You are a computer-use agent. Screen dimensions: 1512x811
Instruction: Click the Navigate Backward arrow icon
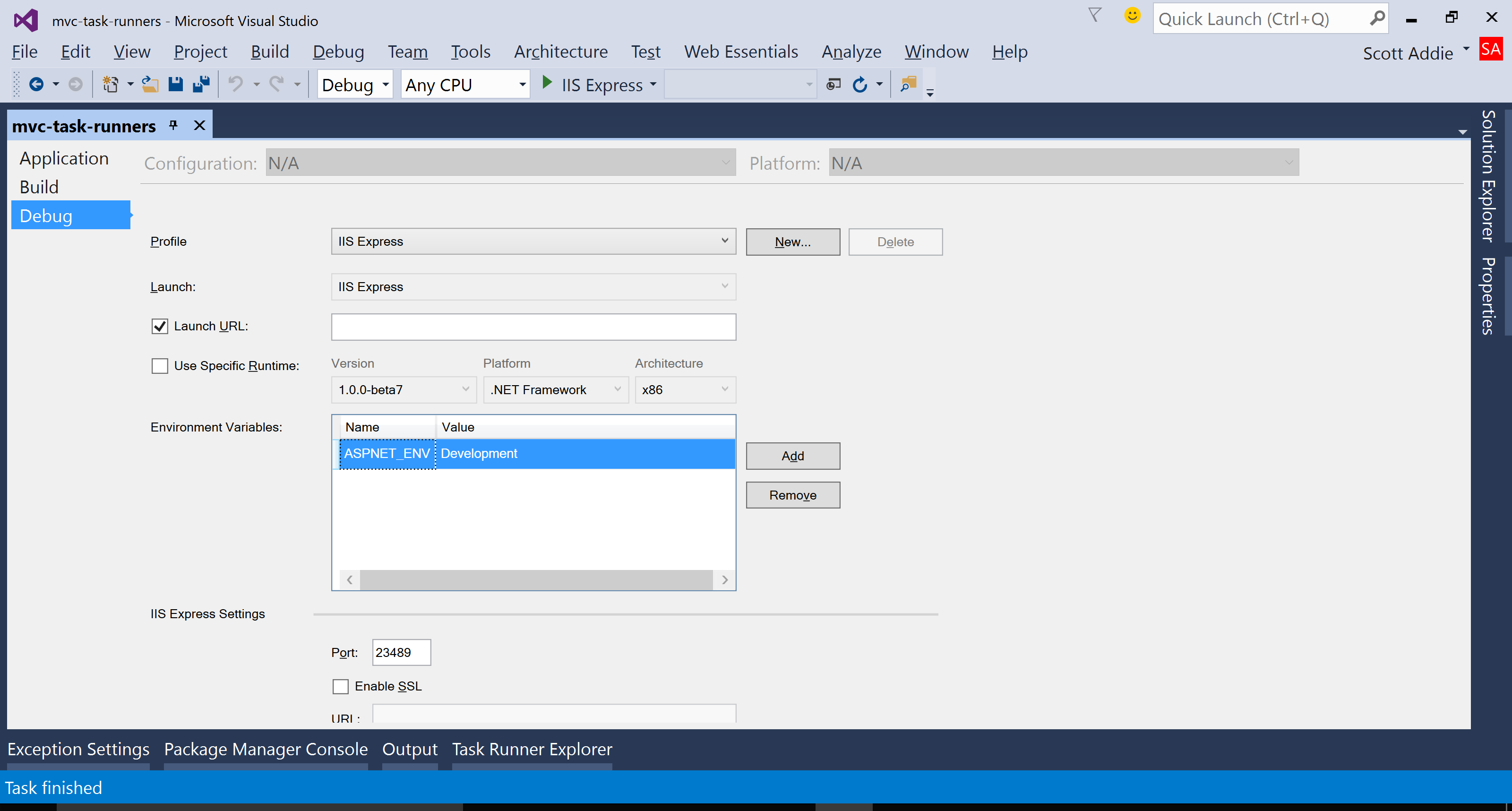tap(36, 85)
